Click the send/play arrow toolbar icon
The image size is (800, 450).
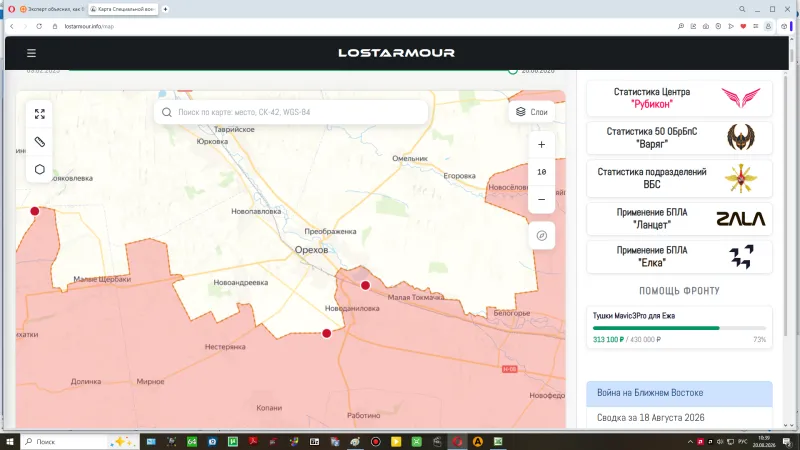pyautogui.click(x=731, y=26)
